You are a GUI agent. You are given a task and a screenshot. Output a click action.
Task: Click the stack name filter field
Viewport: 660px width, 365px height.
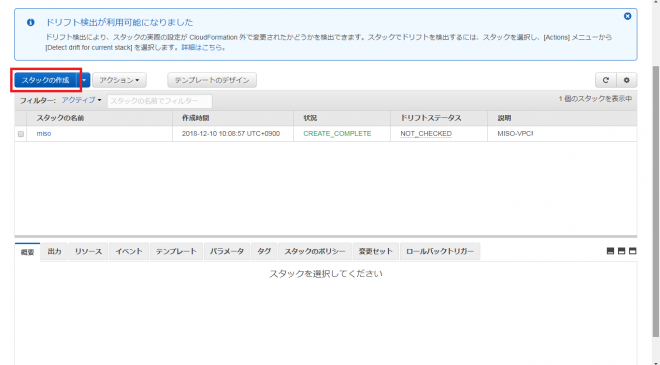160,101
